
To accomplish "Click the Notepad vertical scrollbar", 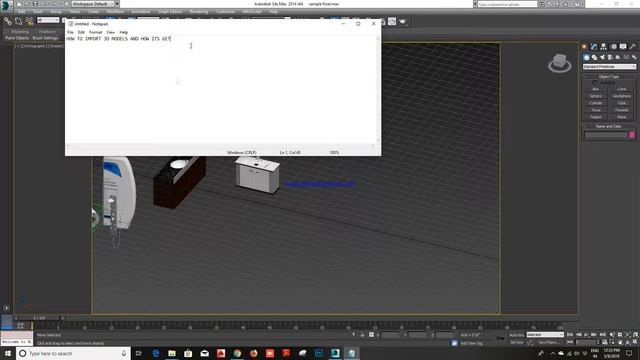I will [x=378, y=89].
